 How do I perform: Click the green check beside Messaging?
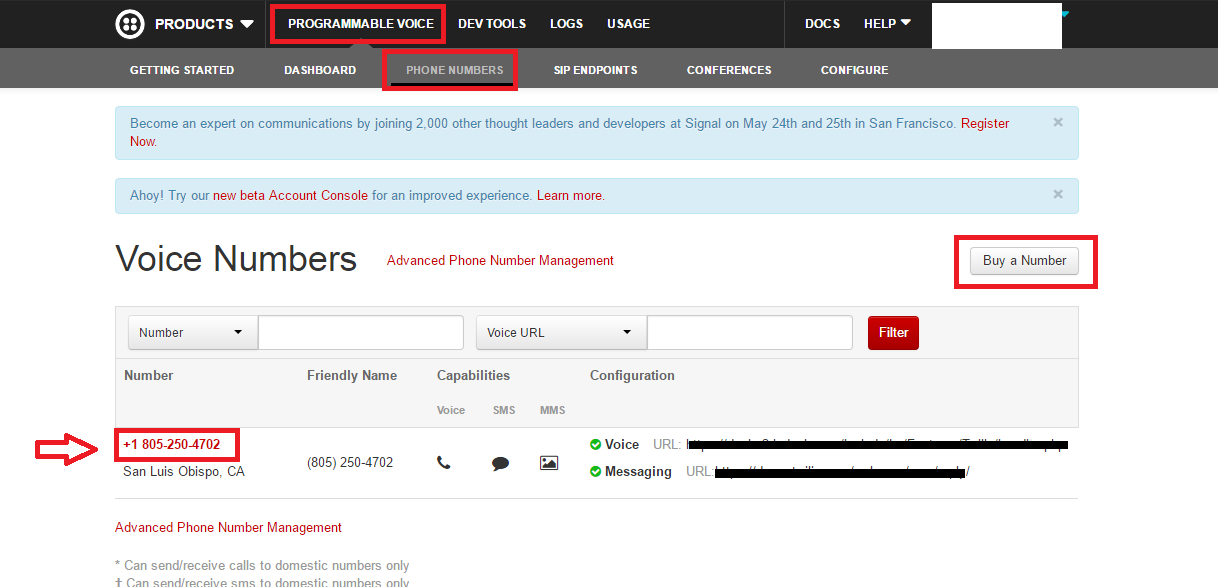596,471
